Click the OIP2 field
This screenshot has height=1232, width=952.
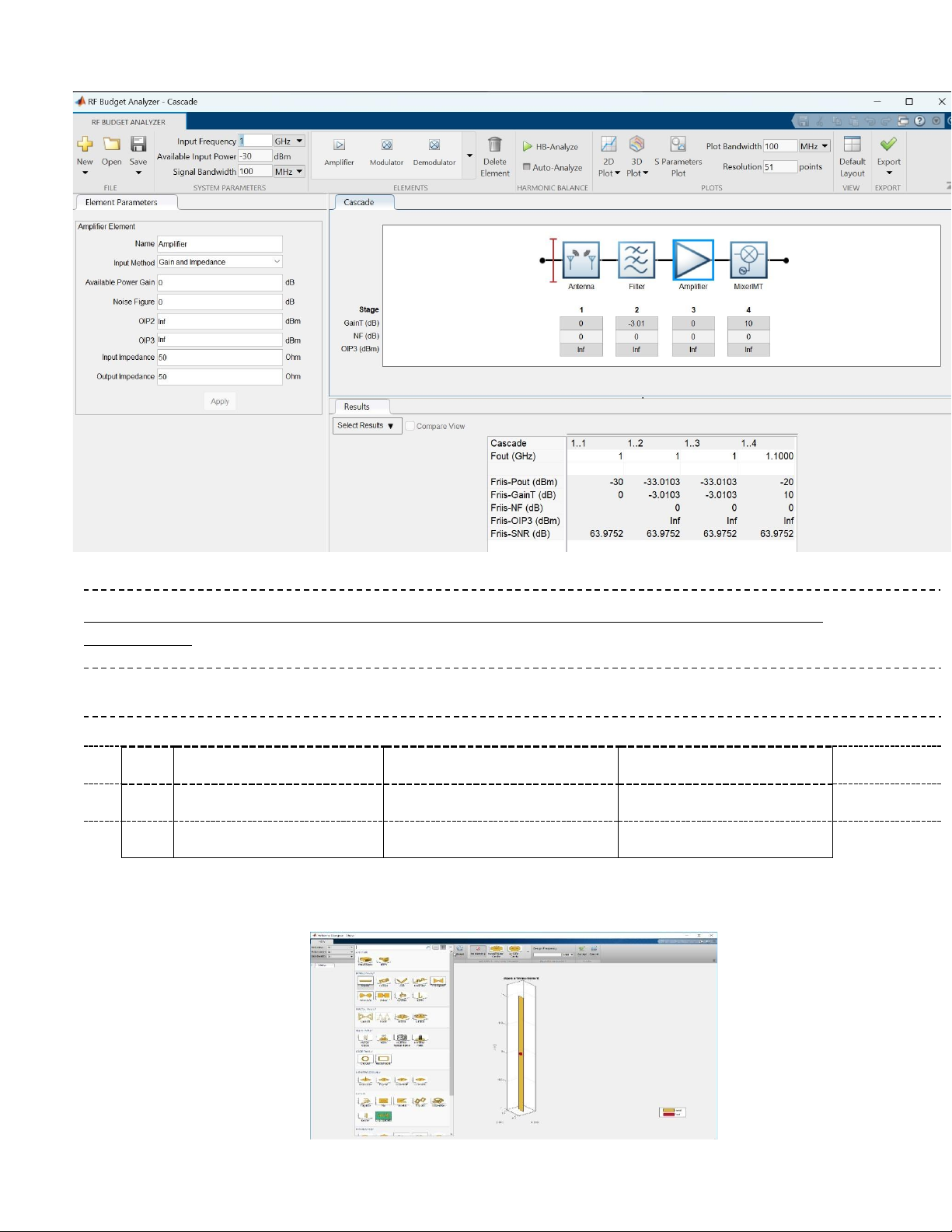pos(220,321)
